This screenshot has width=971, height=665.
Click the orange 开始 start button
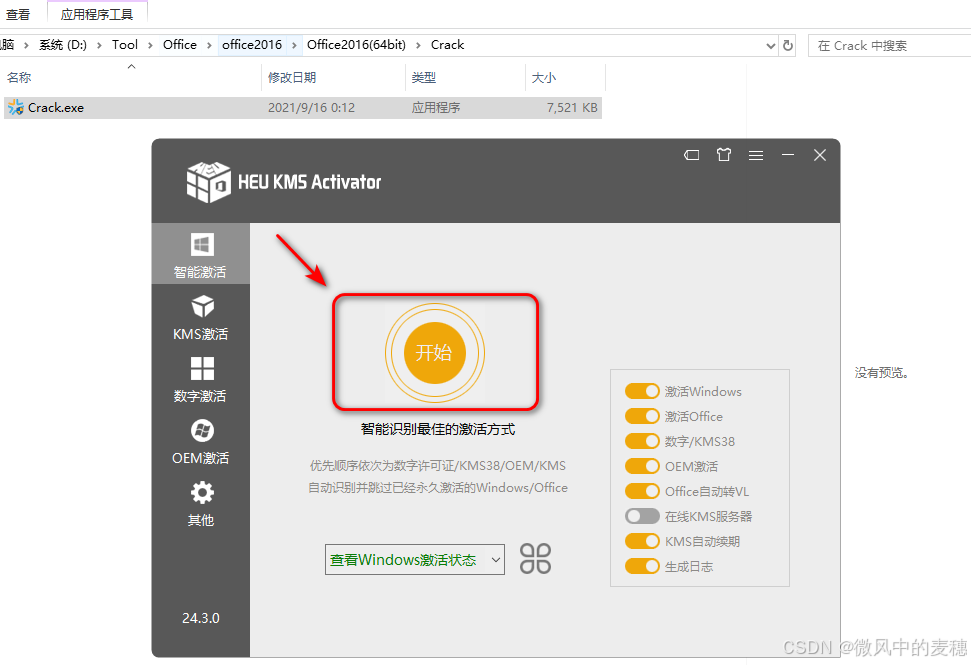click(435, 353)
